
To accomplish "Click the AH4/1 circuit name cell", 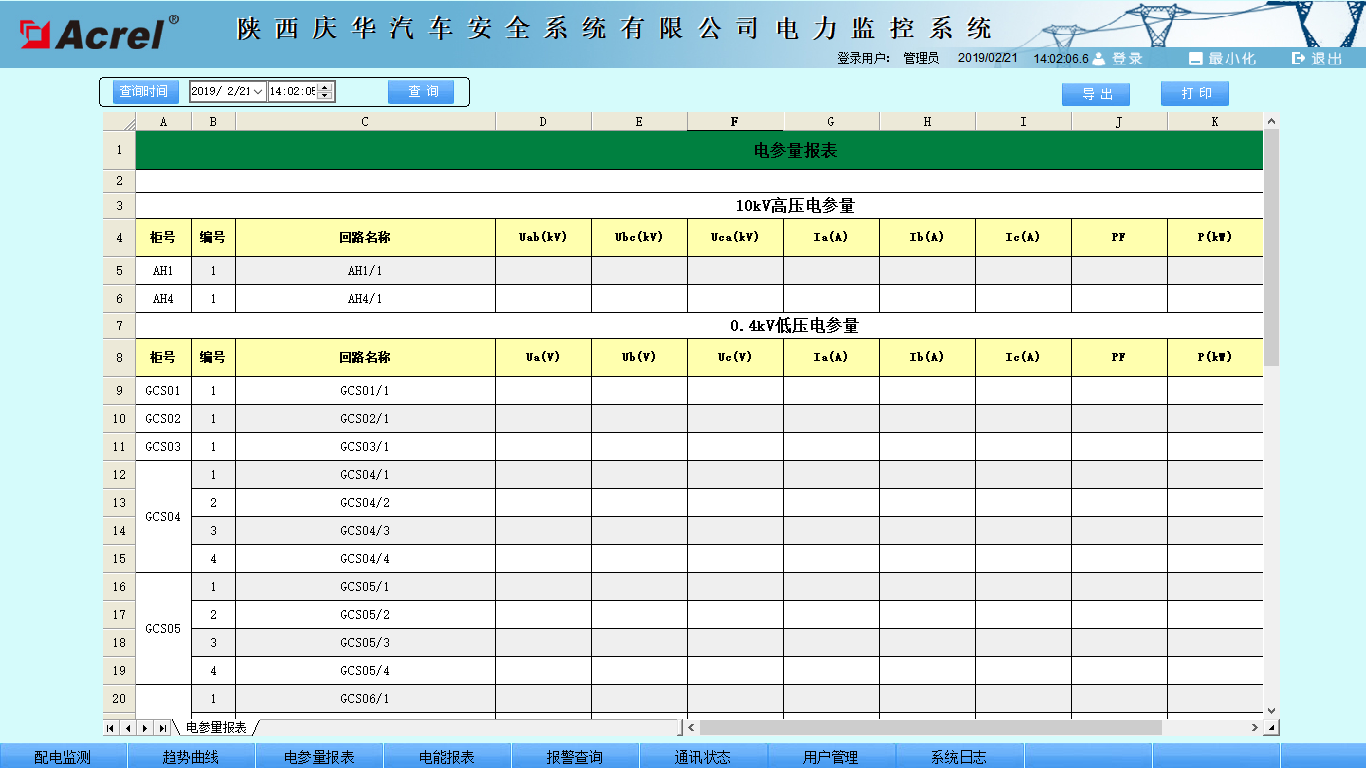I will 365,299.
